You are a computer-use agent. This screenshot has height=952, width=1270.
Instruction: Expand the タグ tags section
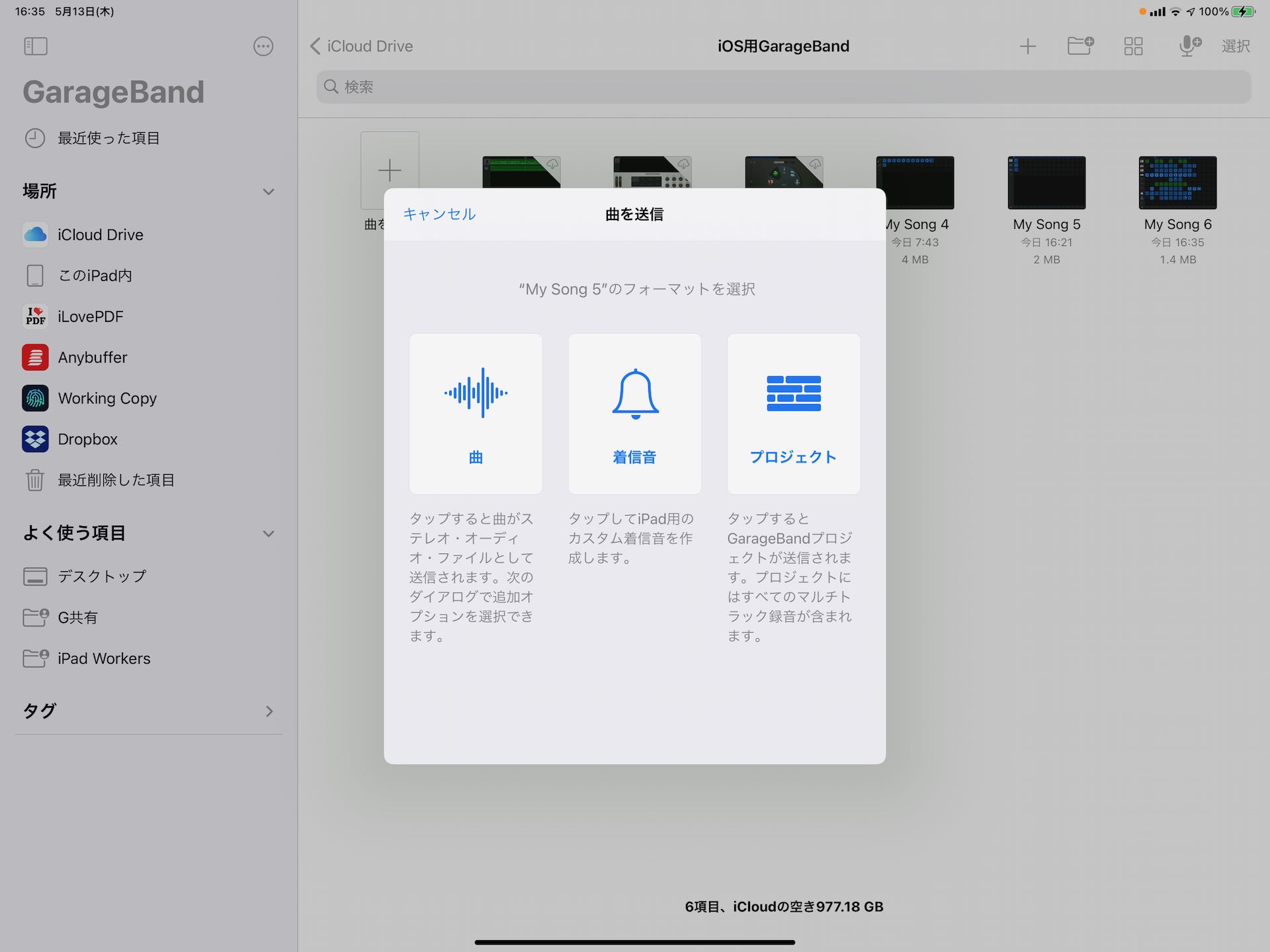[x=269, y=711]
